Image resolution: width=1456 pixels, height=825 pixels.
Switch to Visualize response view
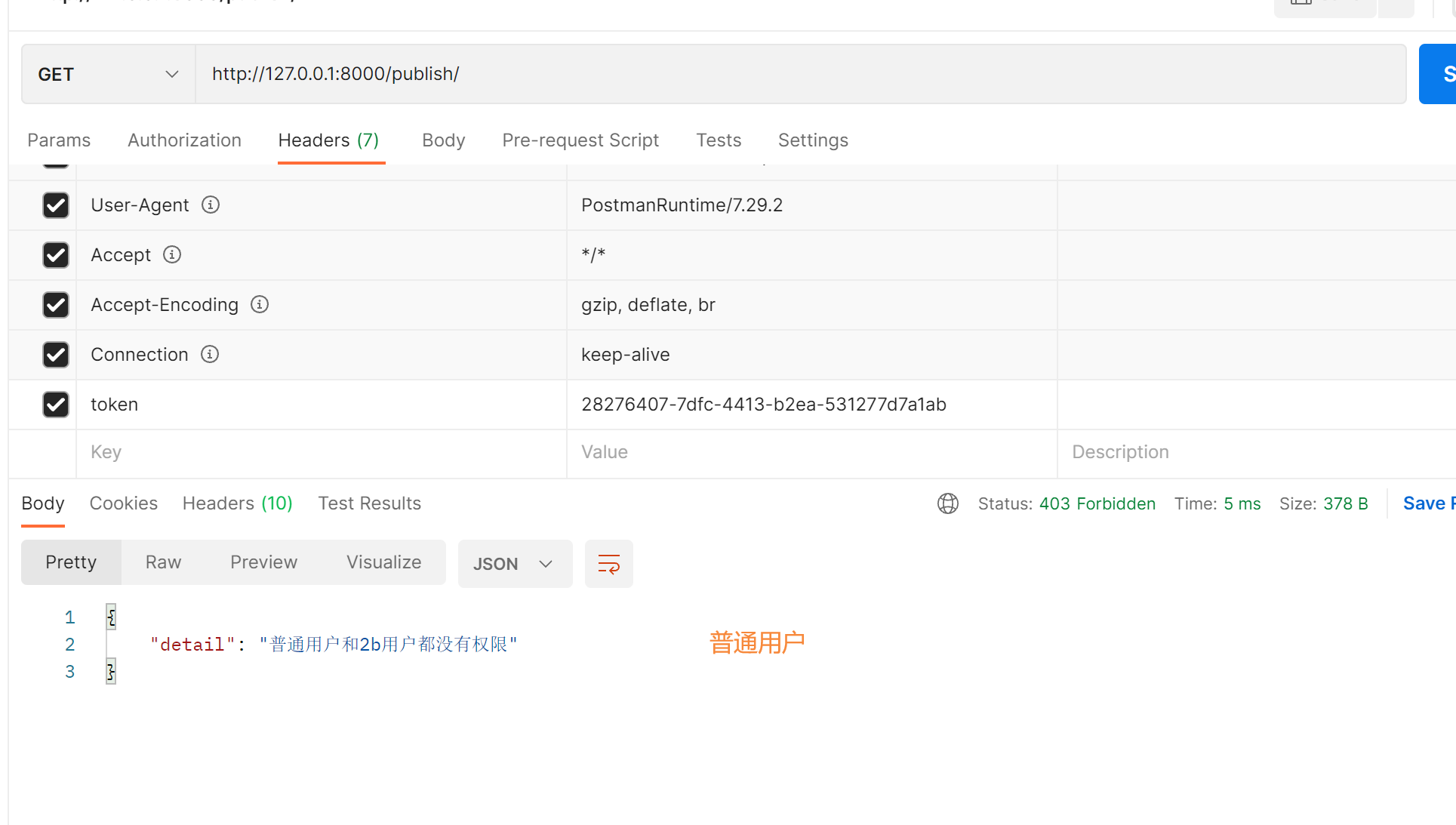coord(383,562)
